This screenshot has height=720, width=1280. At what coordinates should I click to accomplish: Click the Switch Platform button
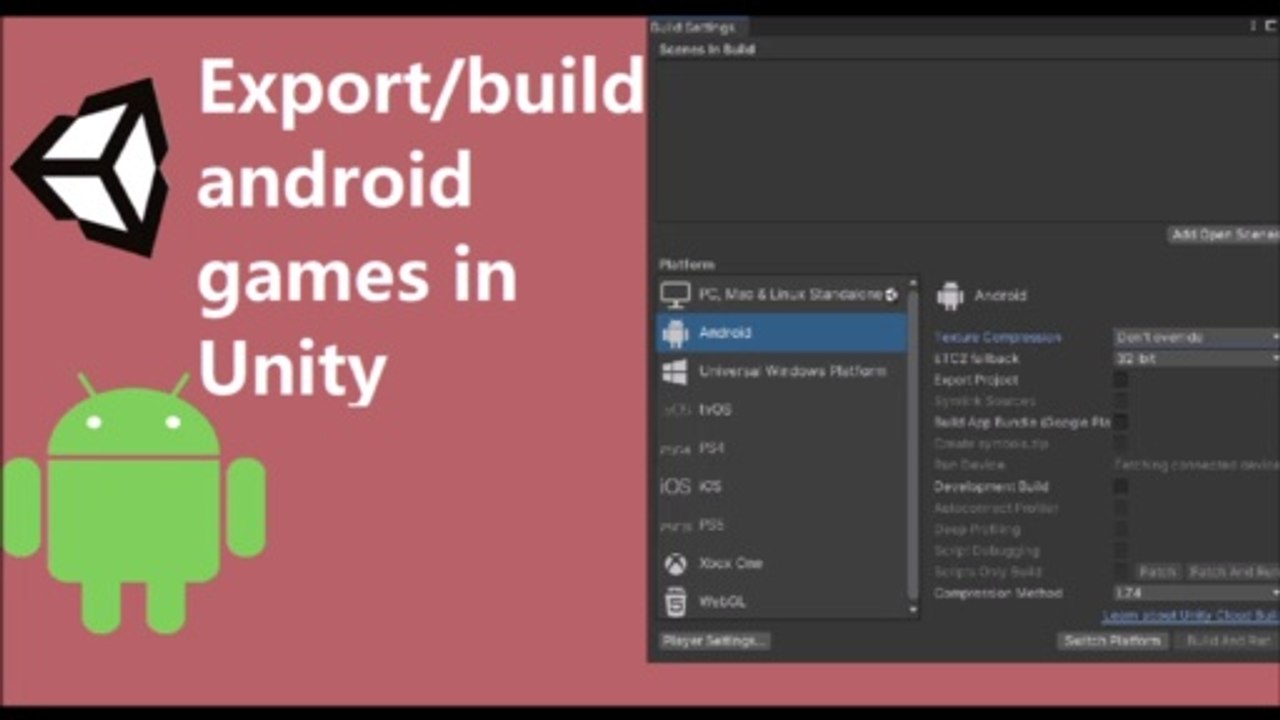pyautogui.click(x=1113, y=641)
